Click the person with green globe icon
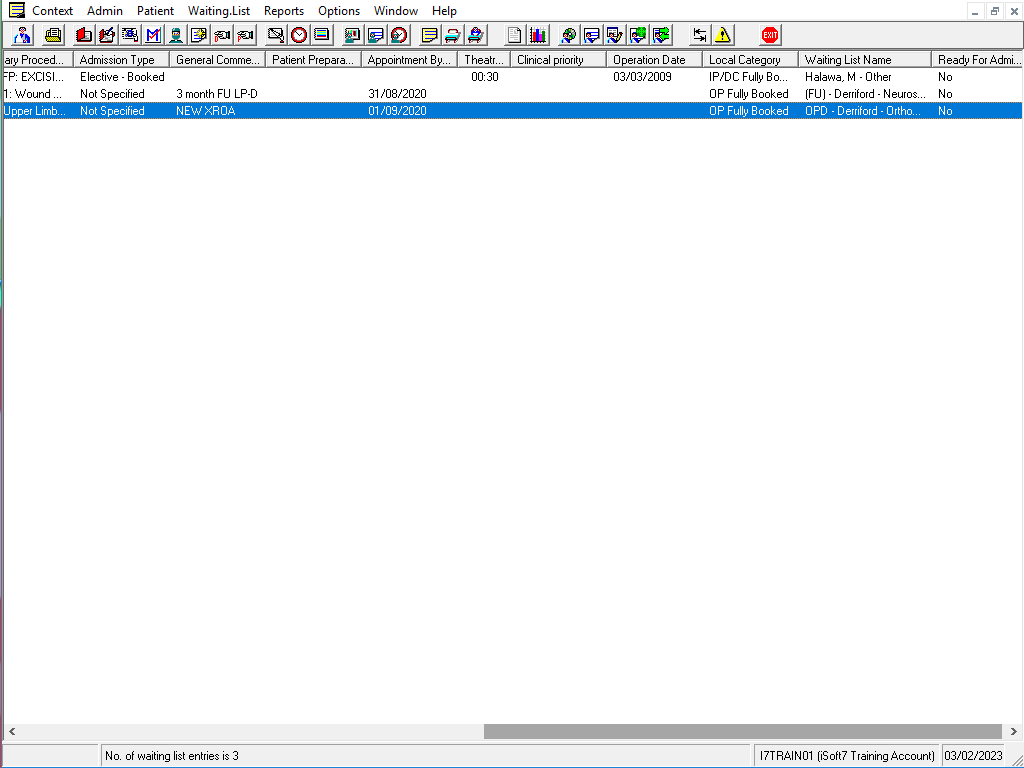Viewport: 1024px width, 768px height. click(x=638, y=35)
